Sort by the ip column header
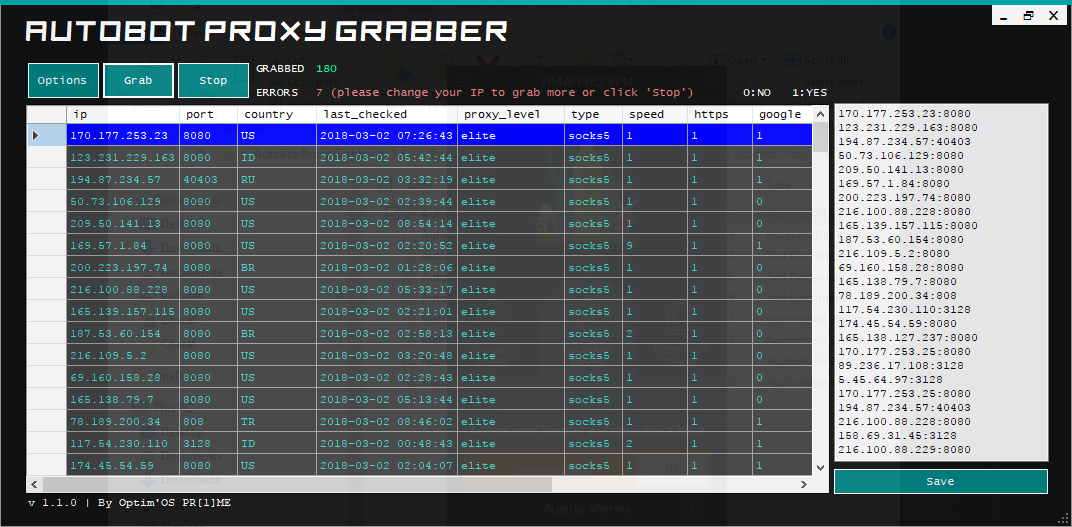 [x=123, y=114]
